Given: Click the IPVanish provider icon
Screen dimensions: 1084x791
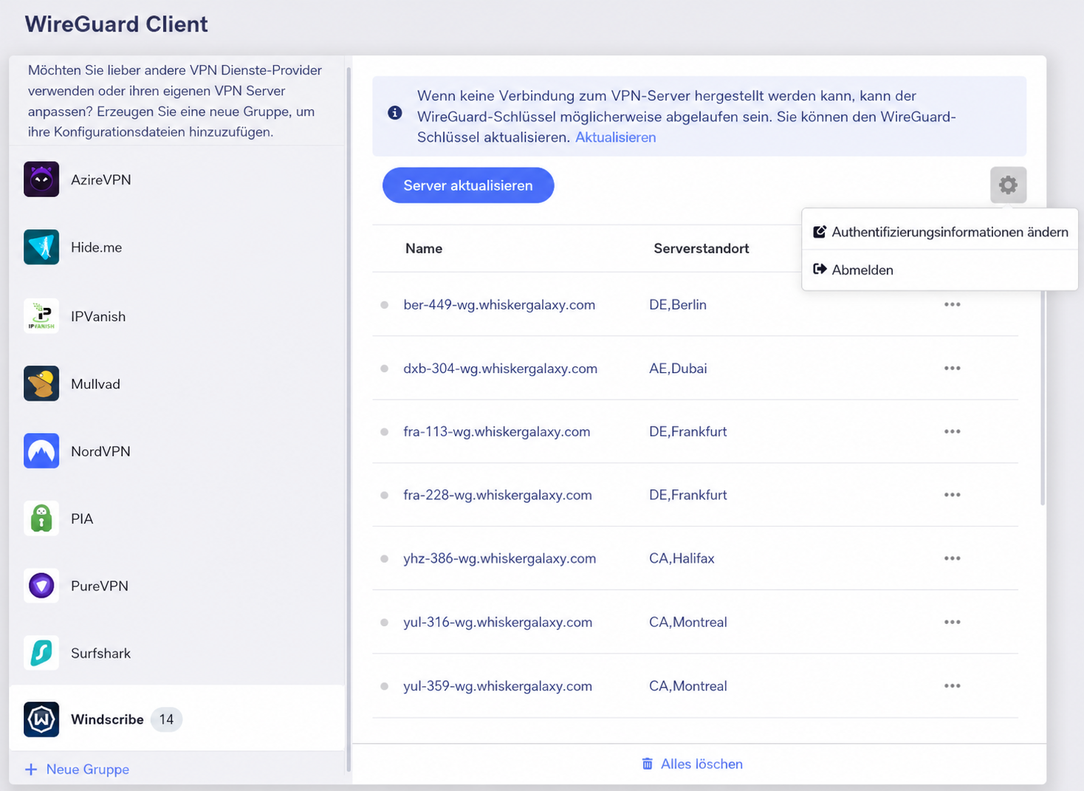Looking at the screenshot, I should click(41, 316).
